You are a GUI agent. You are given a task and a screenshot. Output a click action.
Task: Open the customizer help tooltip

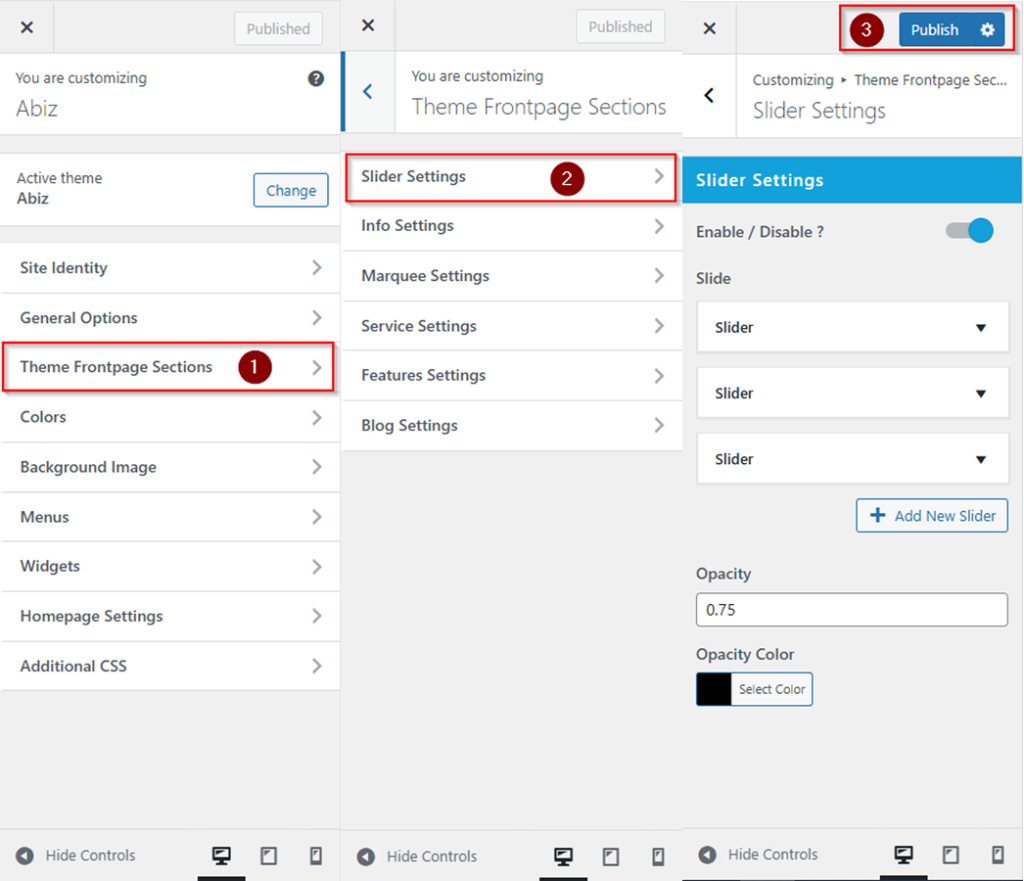pos(315,78)
